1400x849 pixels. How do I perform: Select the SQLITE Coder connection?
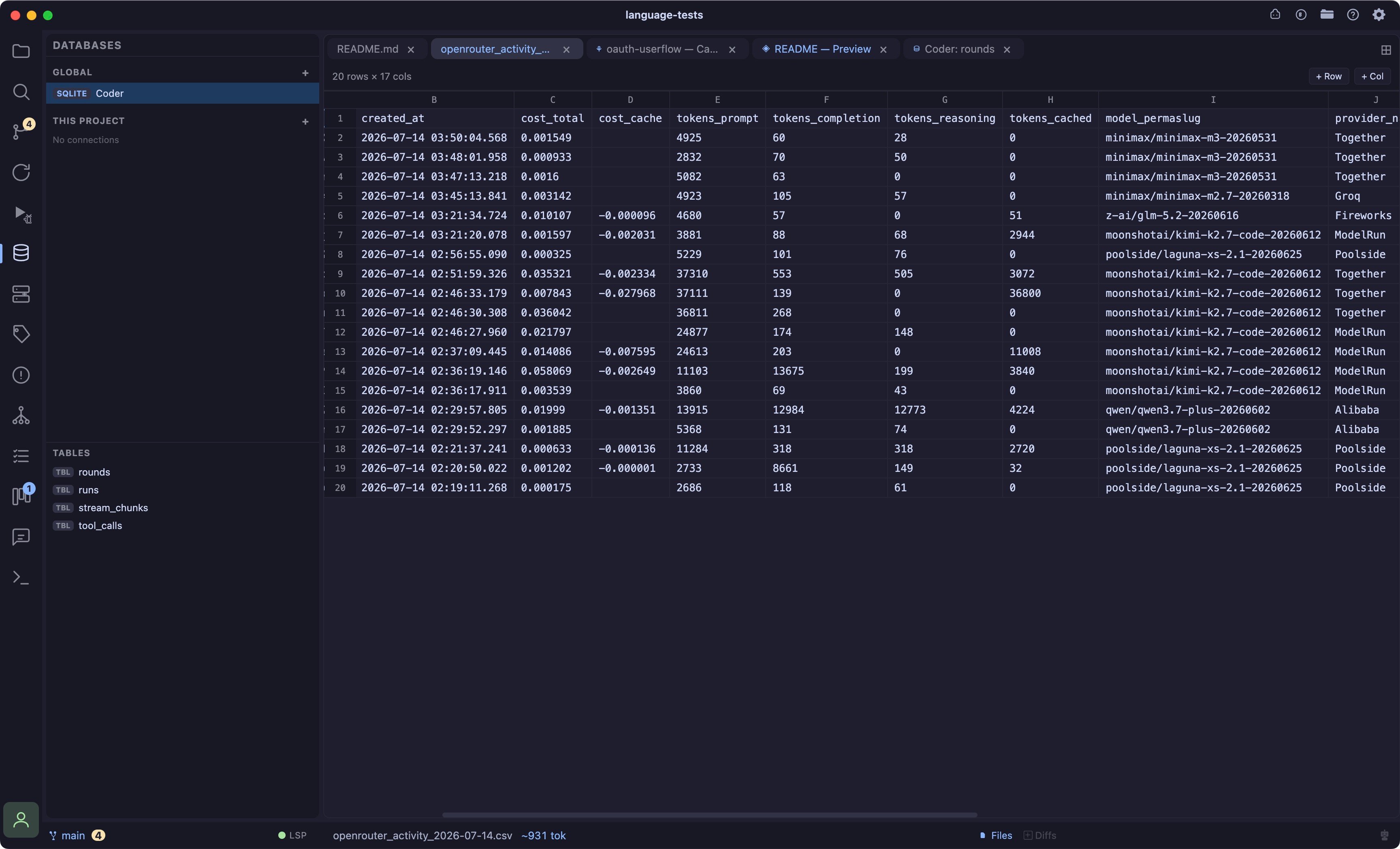click(182, 93)
